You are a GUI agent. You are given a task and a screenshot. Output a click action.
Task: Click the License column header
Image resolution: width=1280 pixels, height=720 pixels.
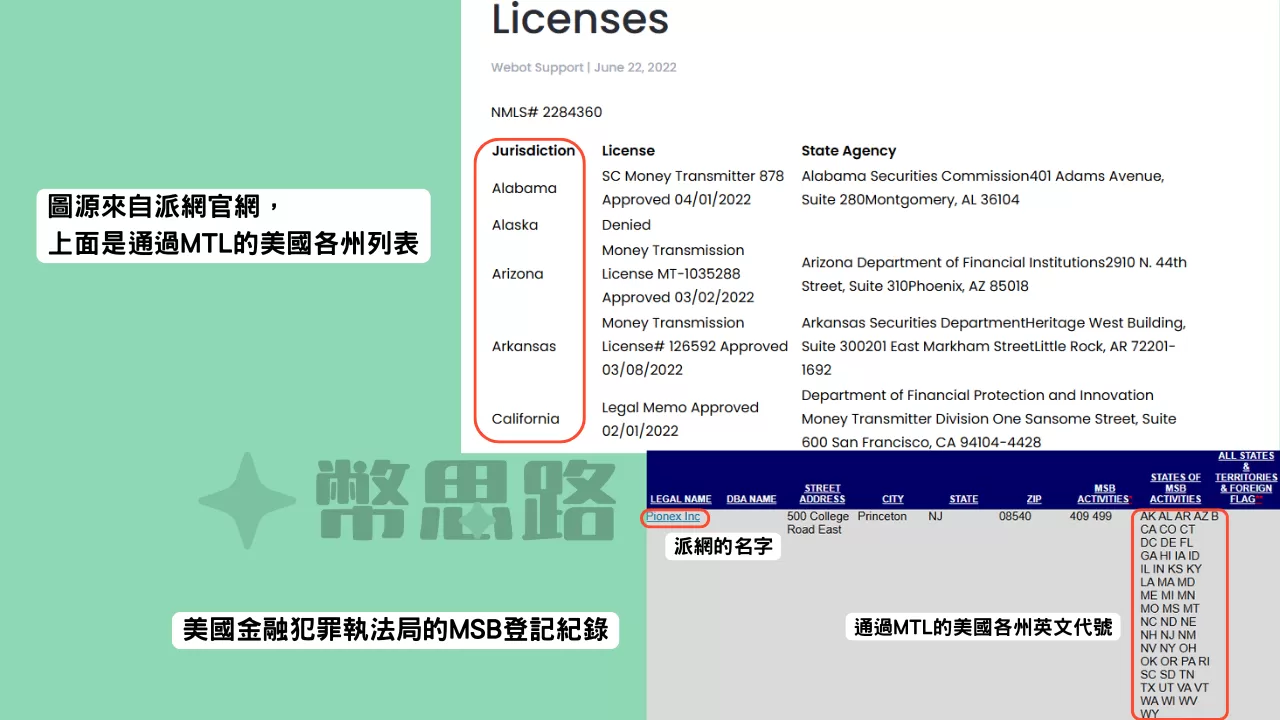(628, 151)
